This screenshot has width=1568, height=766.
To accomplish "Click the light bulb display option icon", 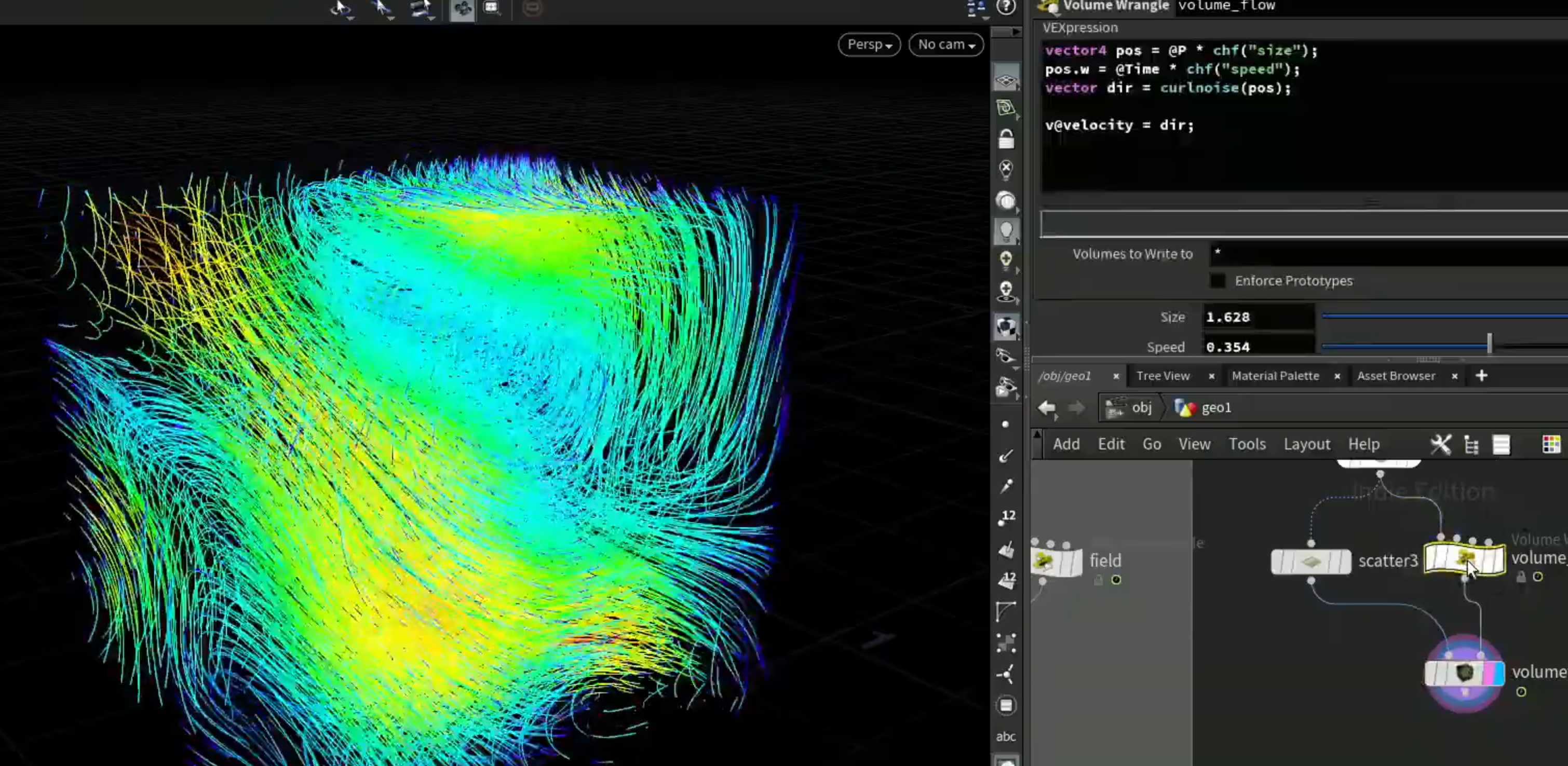I will (x=1006, y=231).
